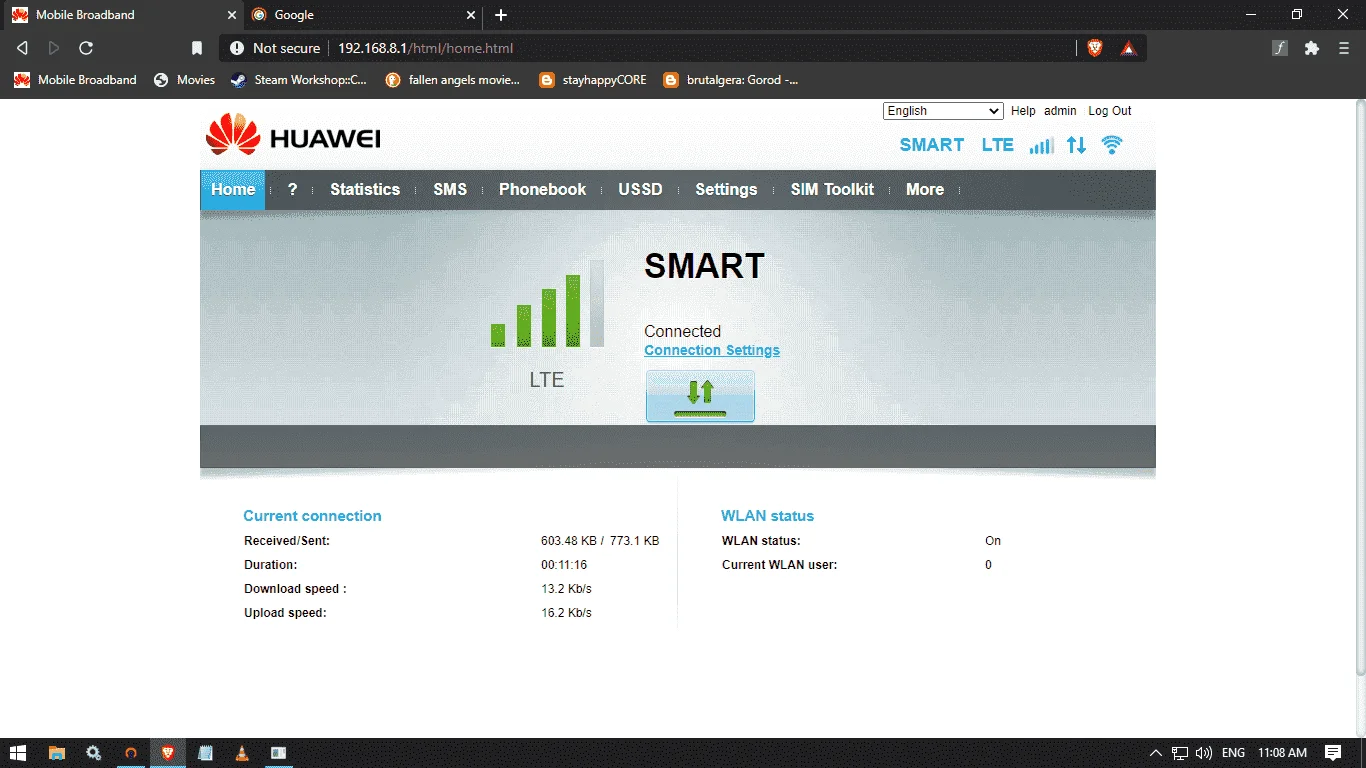Click the page vertical scrollbar
1366x768 pixels.
[x=1360, y=388]
